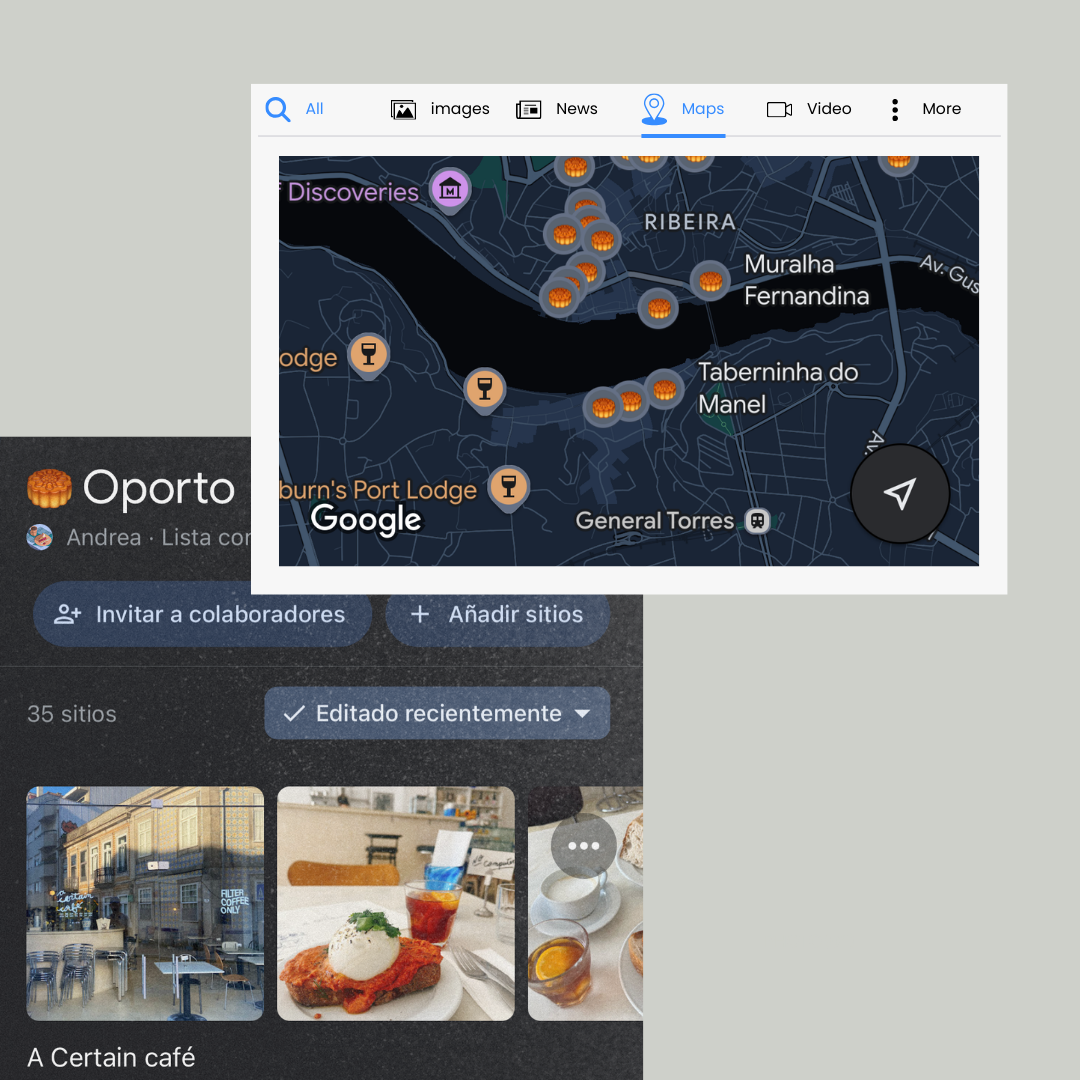The image size is (1080, 1080).
Task: Click the newspaper News icon
Action: point(528,110)
